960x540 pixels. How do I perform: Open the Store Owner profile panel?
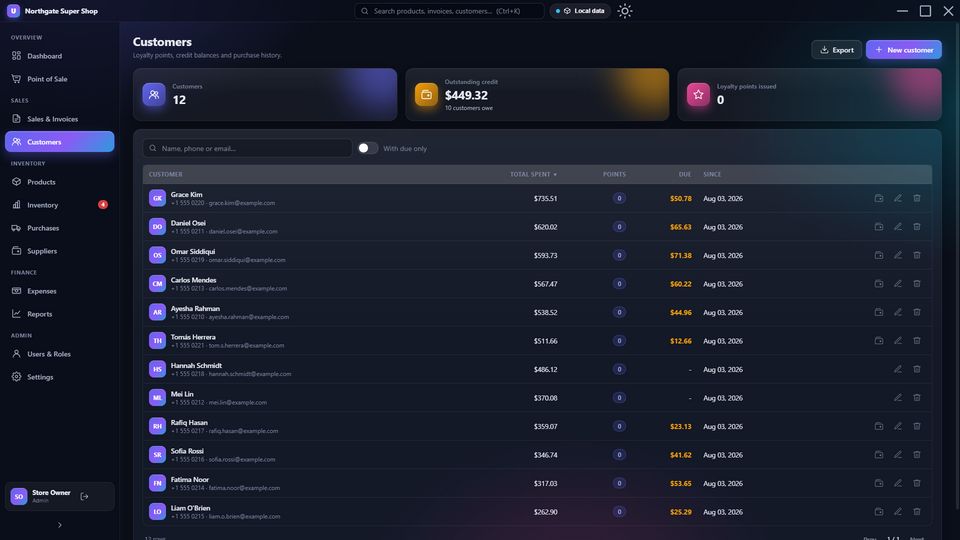(59, 497)
